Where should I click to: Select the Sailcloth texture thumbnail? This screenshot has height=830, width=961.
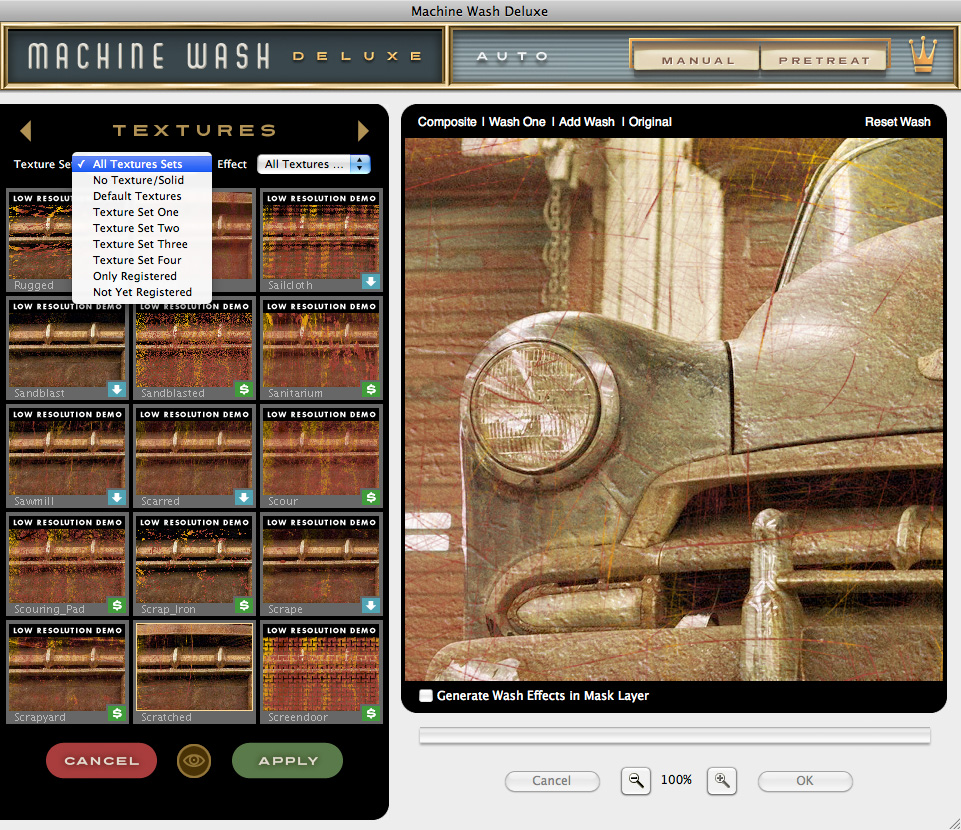321,240
